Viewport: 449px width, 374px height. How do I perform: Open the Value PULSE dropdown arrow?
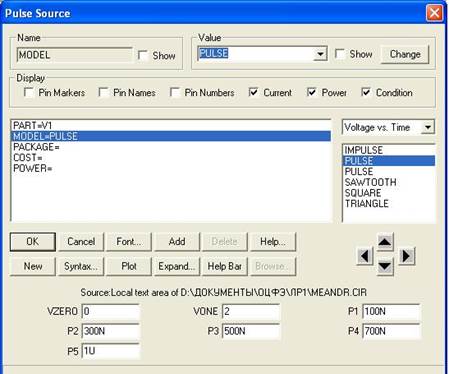click(x=320, y=54)
